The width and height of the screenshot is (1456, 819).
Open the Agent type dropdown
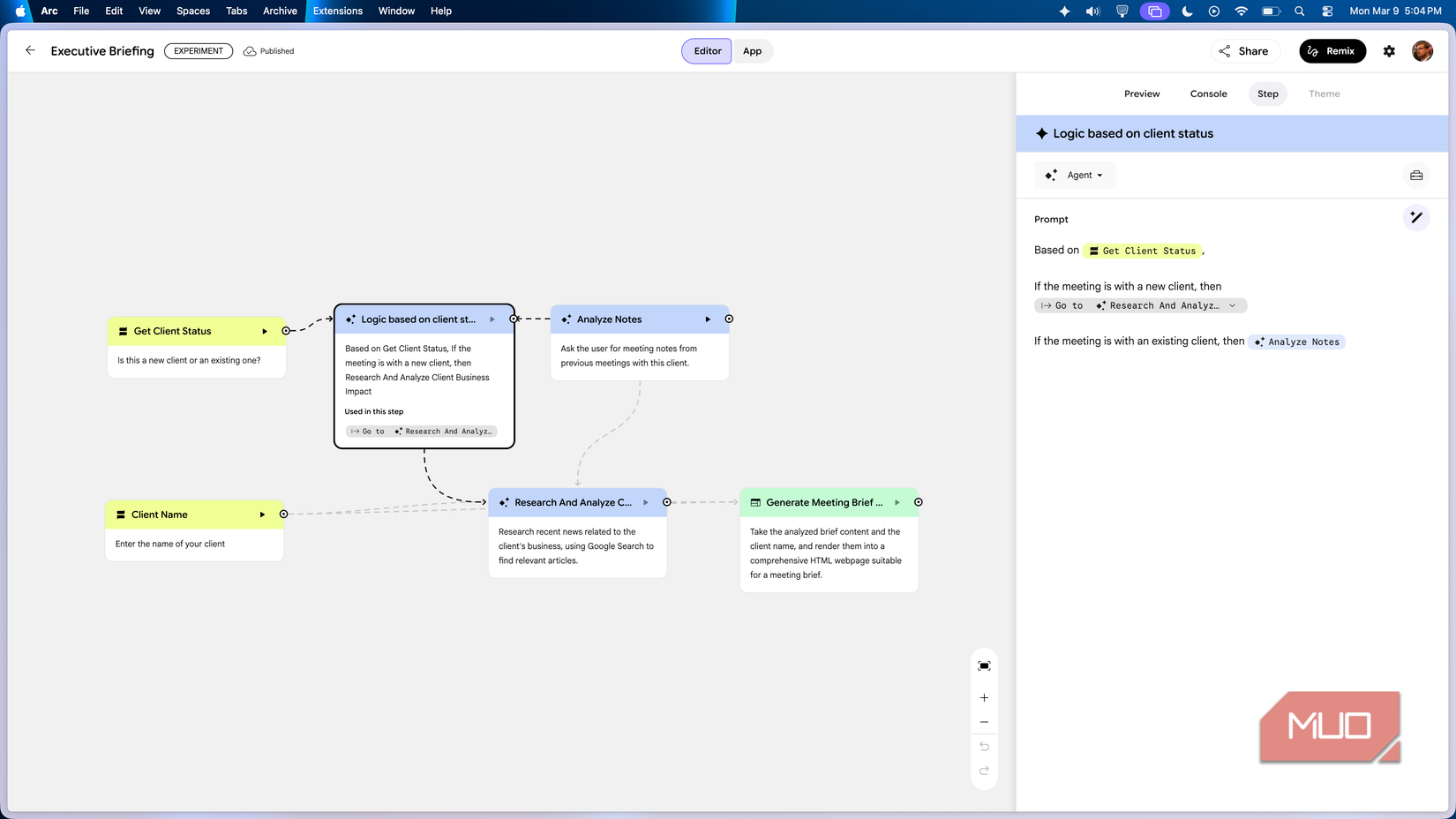coord(1075,175)
